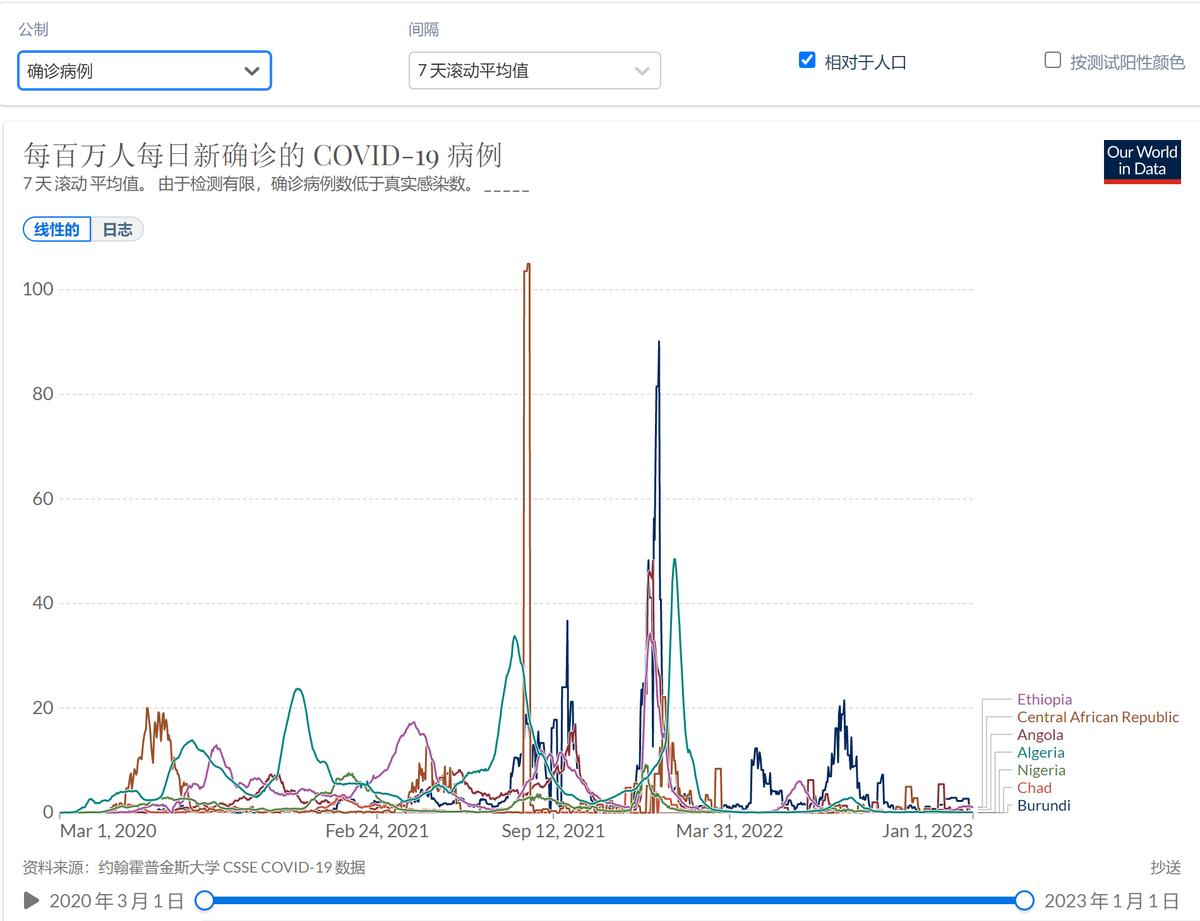The height and width of the screenshot is (921, 1200).
Task: Click the Central African Republic label
Action: point(1098,717)
